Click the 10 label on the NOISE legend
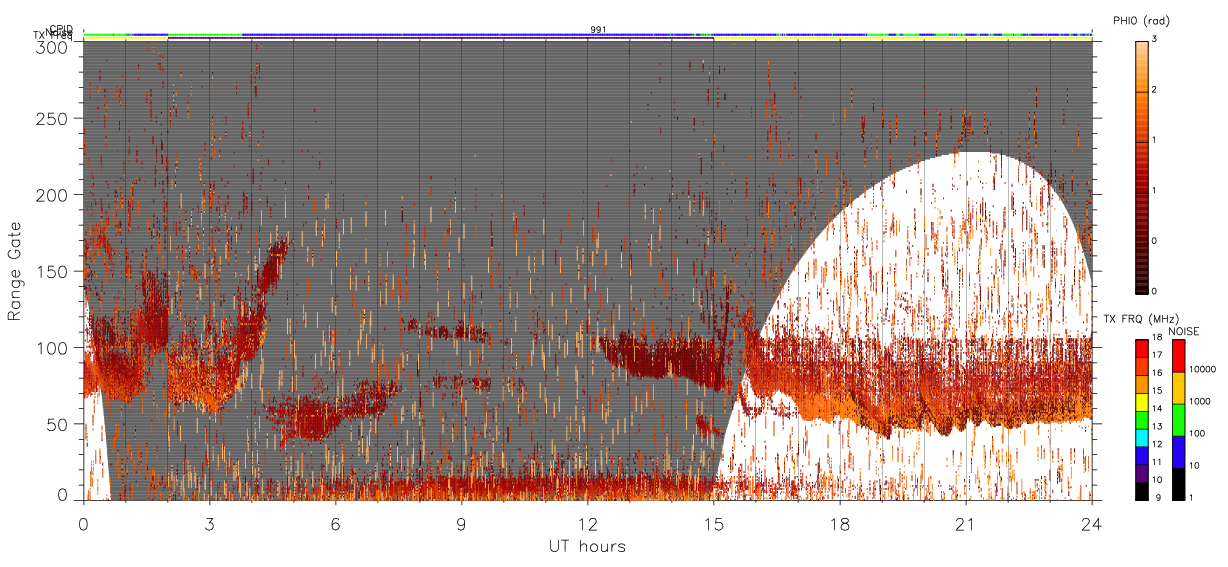The height and width of the screenshot is (567, 1228). point(1194,465)
